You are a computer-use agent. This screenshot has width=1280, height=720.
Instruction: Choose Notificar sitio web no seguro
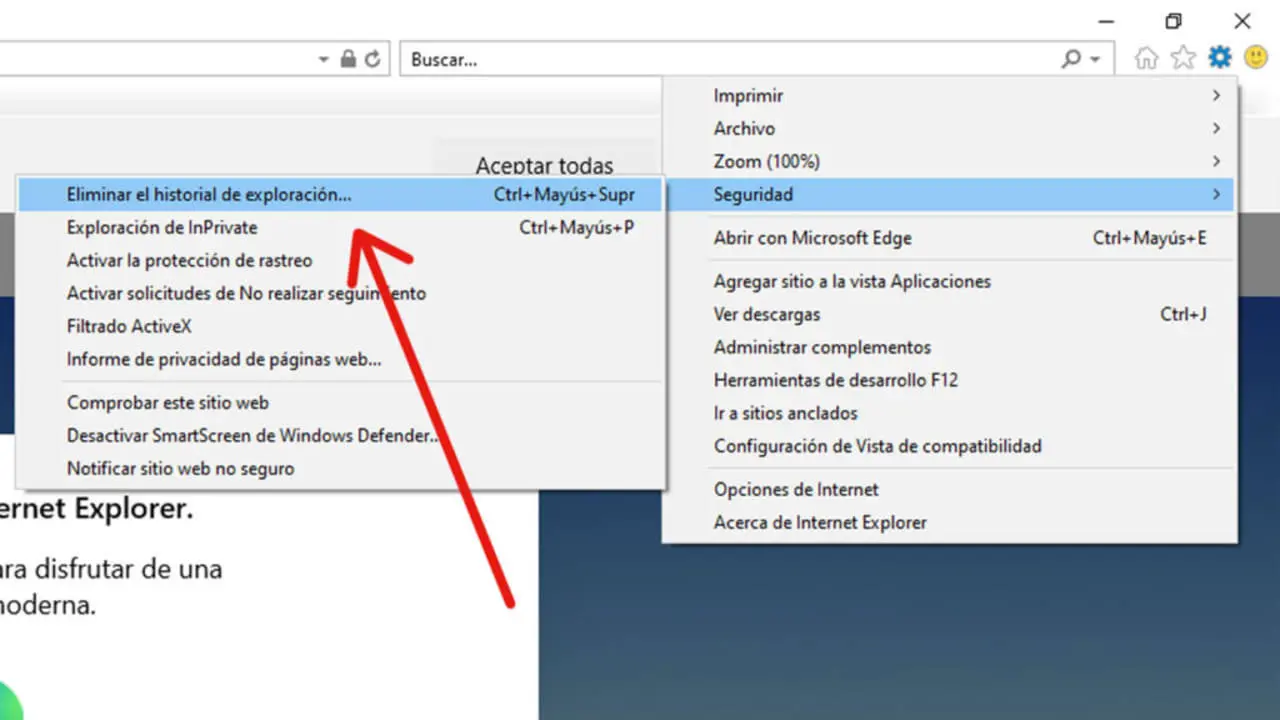coord(340,469)
